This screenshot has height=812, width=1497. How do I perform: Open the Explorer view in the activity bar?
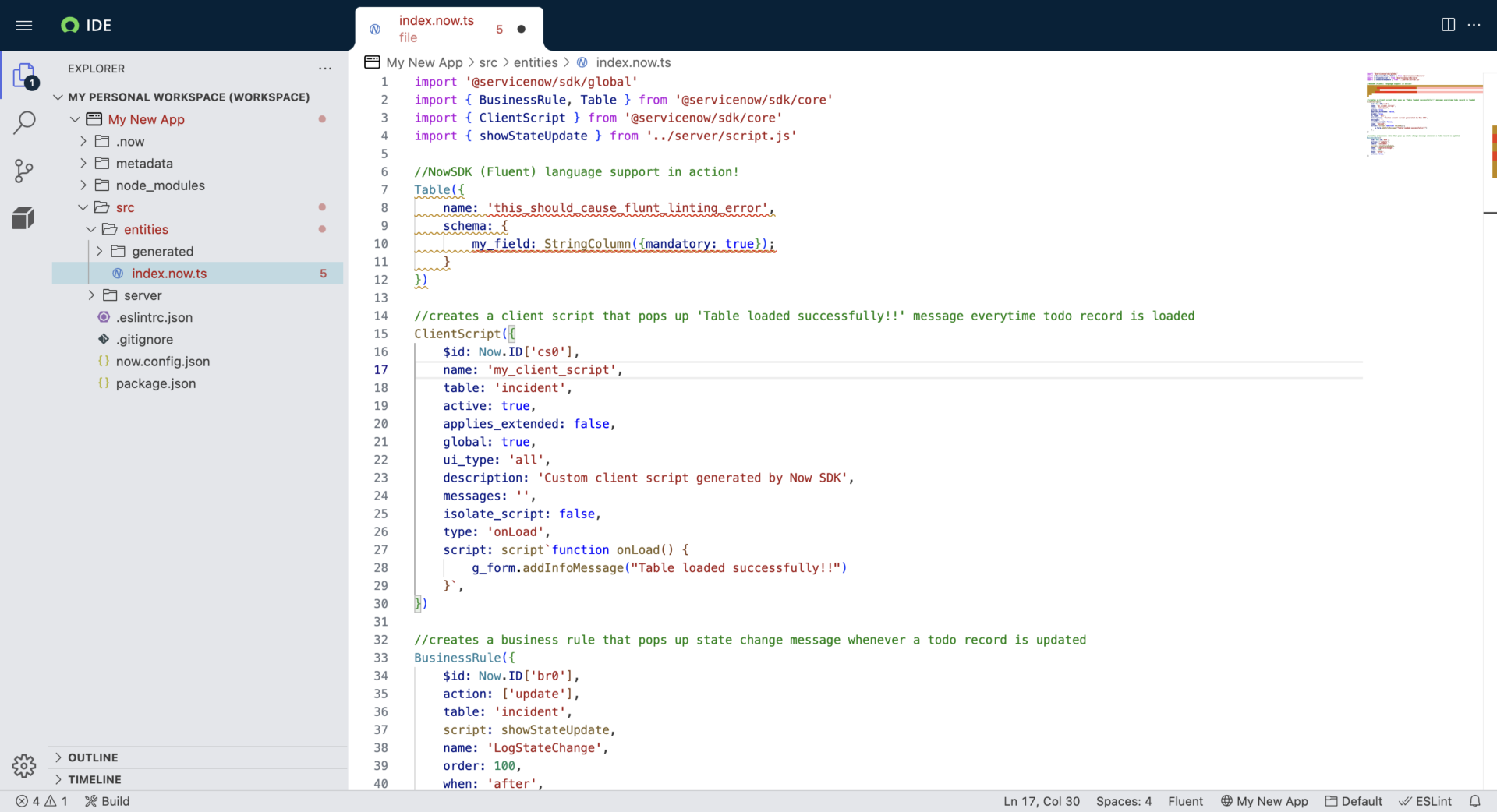pos(24,76)
